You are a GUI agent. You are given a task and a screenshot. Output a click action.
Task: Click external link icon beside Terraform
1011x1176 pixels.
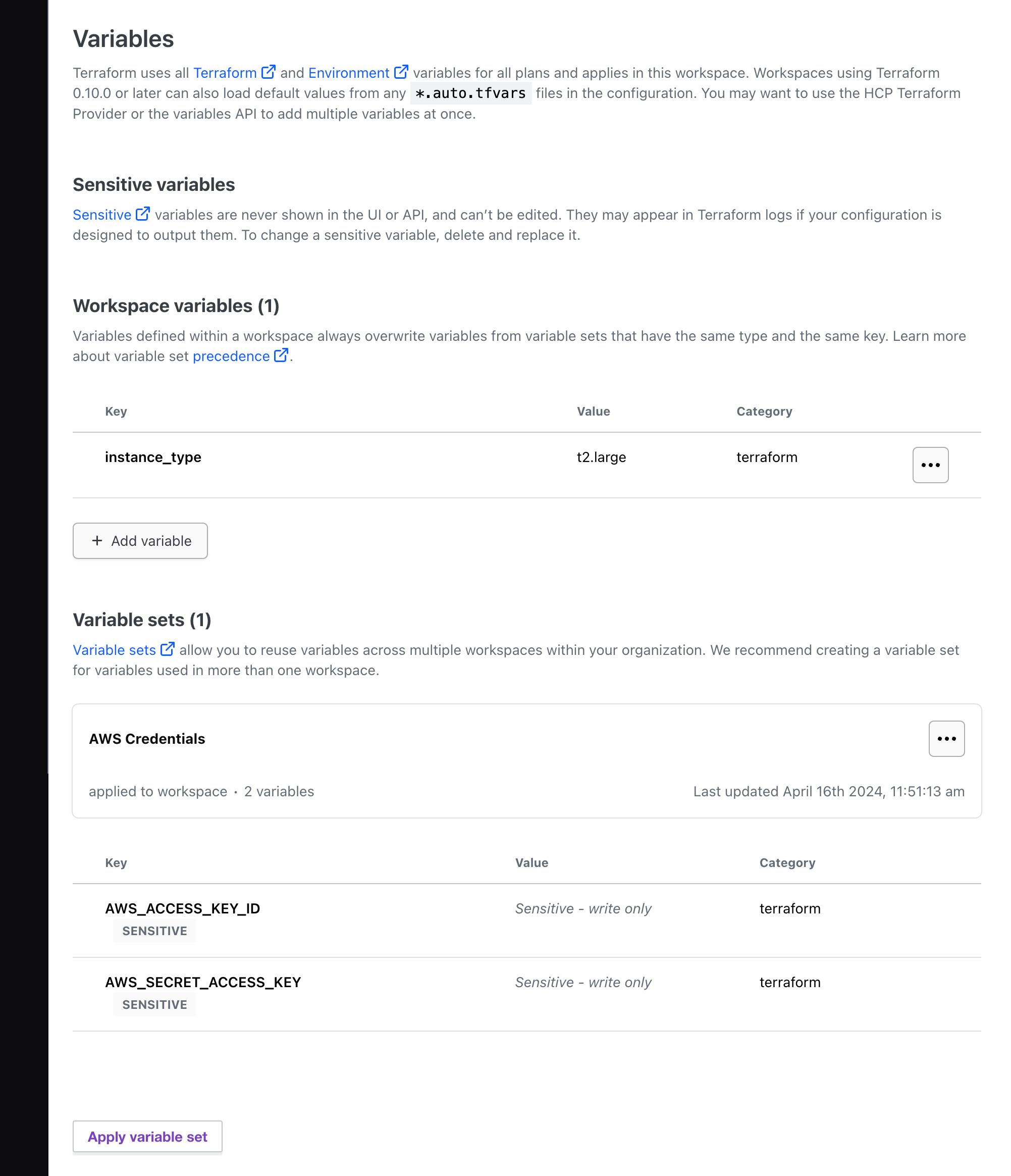pos(269,72)
